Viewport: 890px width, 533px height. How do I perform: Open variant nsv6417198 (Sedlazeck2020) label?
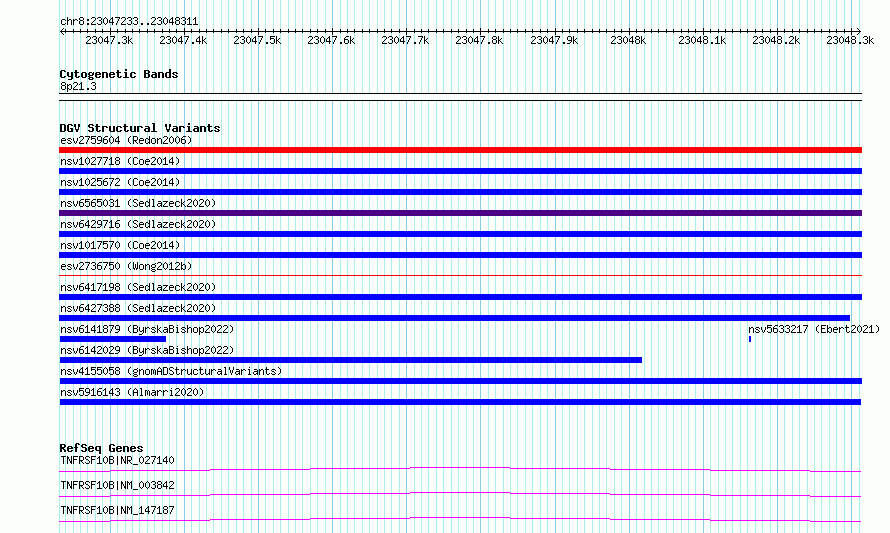138,287
